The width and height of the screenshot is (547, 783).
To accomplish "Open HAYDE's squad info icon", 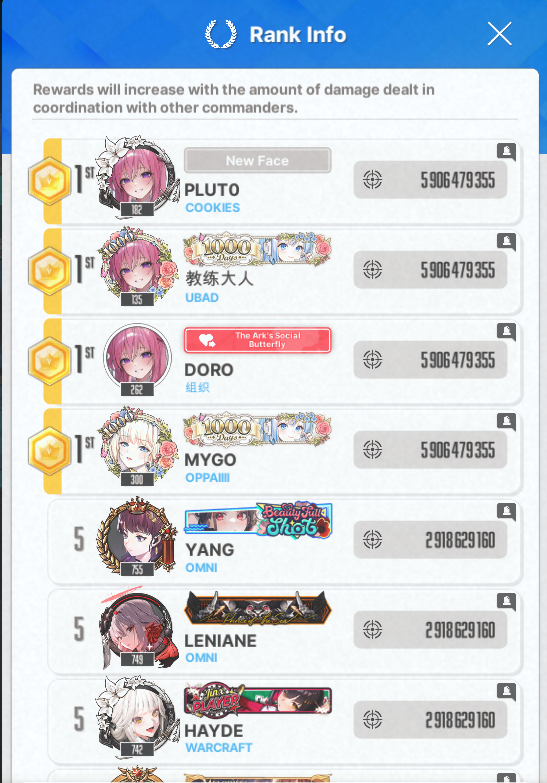I will (x=506, y=692).
